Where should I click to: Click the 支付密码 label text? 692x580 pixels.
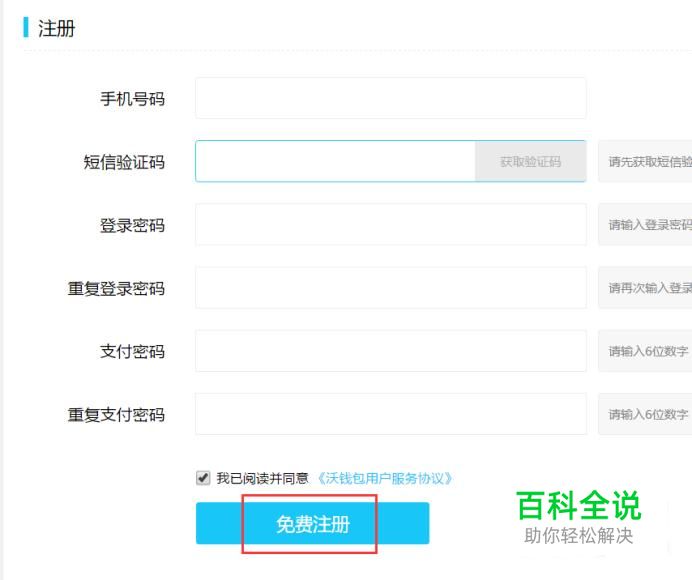(132, 352)
